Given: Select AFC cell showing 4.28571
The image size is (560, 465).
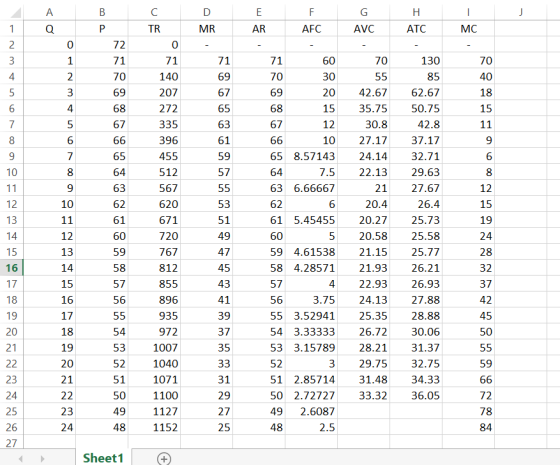Looking at the screenshot, I should 311,268.
